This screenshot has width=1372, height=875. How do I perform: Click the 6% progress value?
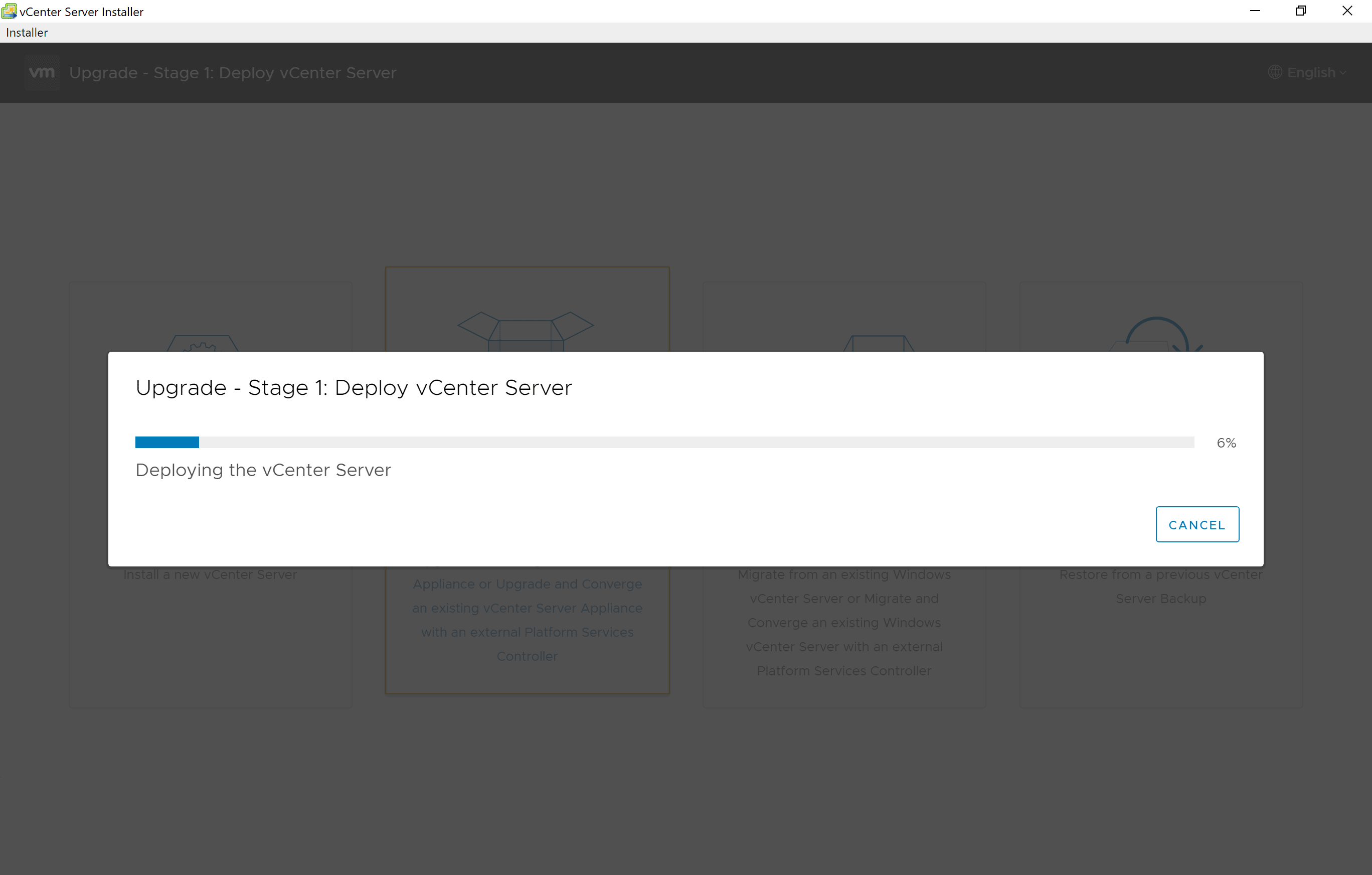[1226, 443]
